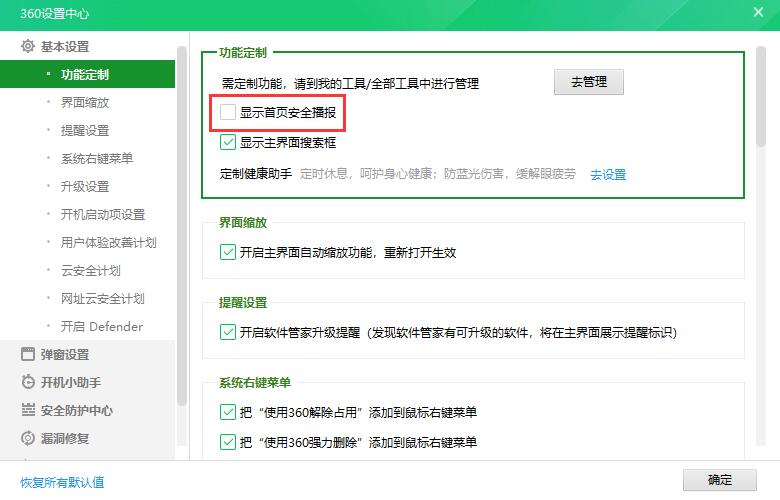Select 系统右键菜单 sidebar entry

(97, 158)
